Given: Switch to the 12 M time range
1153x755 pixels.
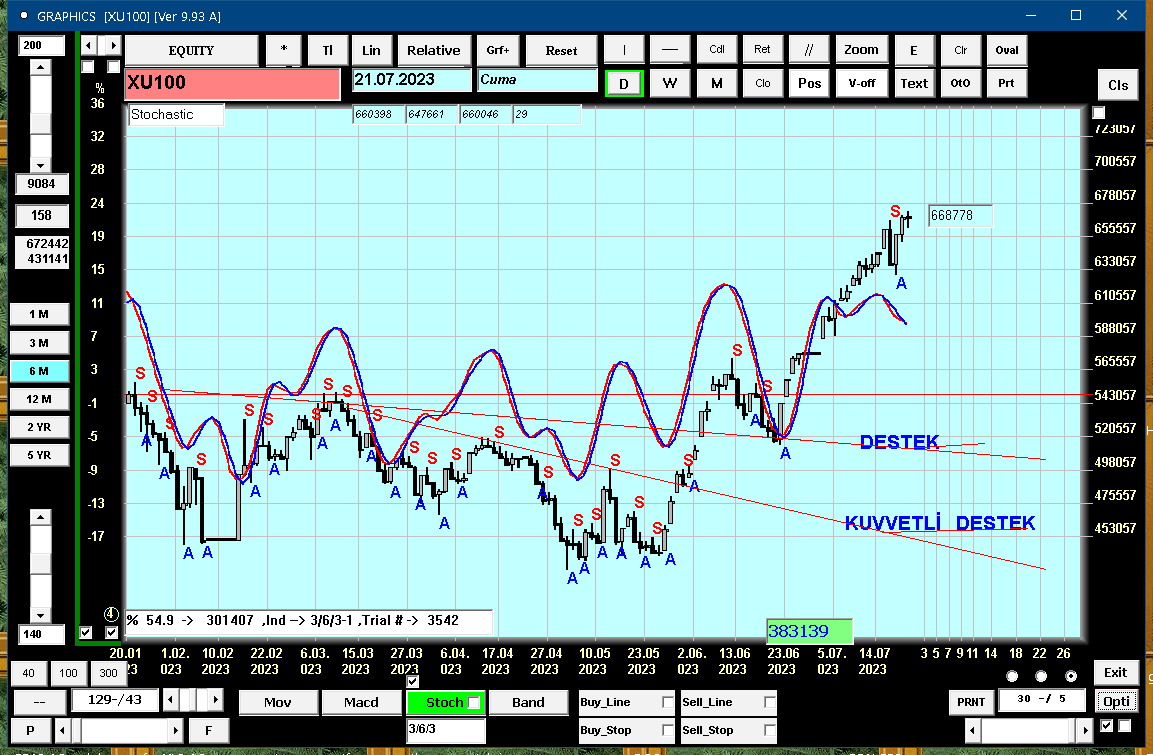Looking at the screenshot, I should [39, 399].
